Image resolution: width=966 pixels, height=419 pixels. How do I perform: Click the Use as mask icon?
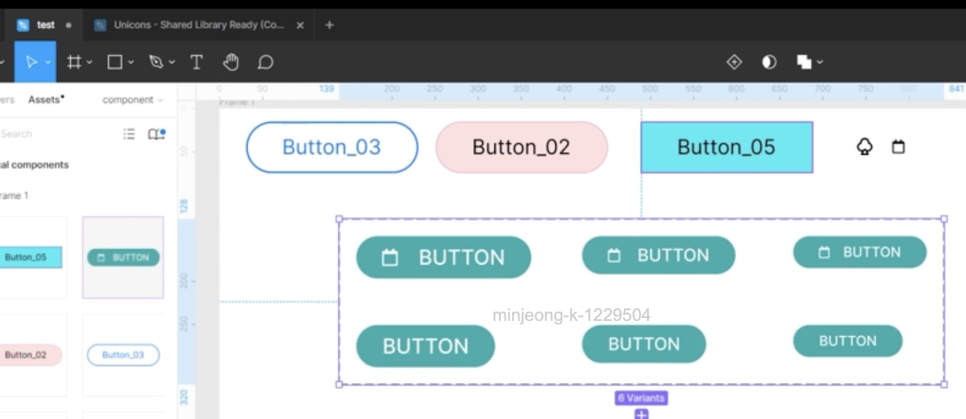pyautogui.click(x=769, y=62)
